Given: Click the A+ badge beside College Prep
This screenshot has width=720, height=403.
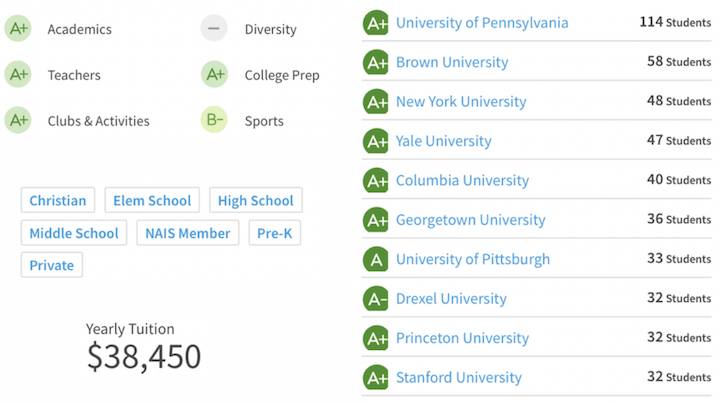Looking at the screenshot, I should (x=214, y=74).
